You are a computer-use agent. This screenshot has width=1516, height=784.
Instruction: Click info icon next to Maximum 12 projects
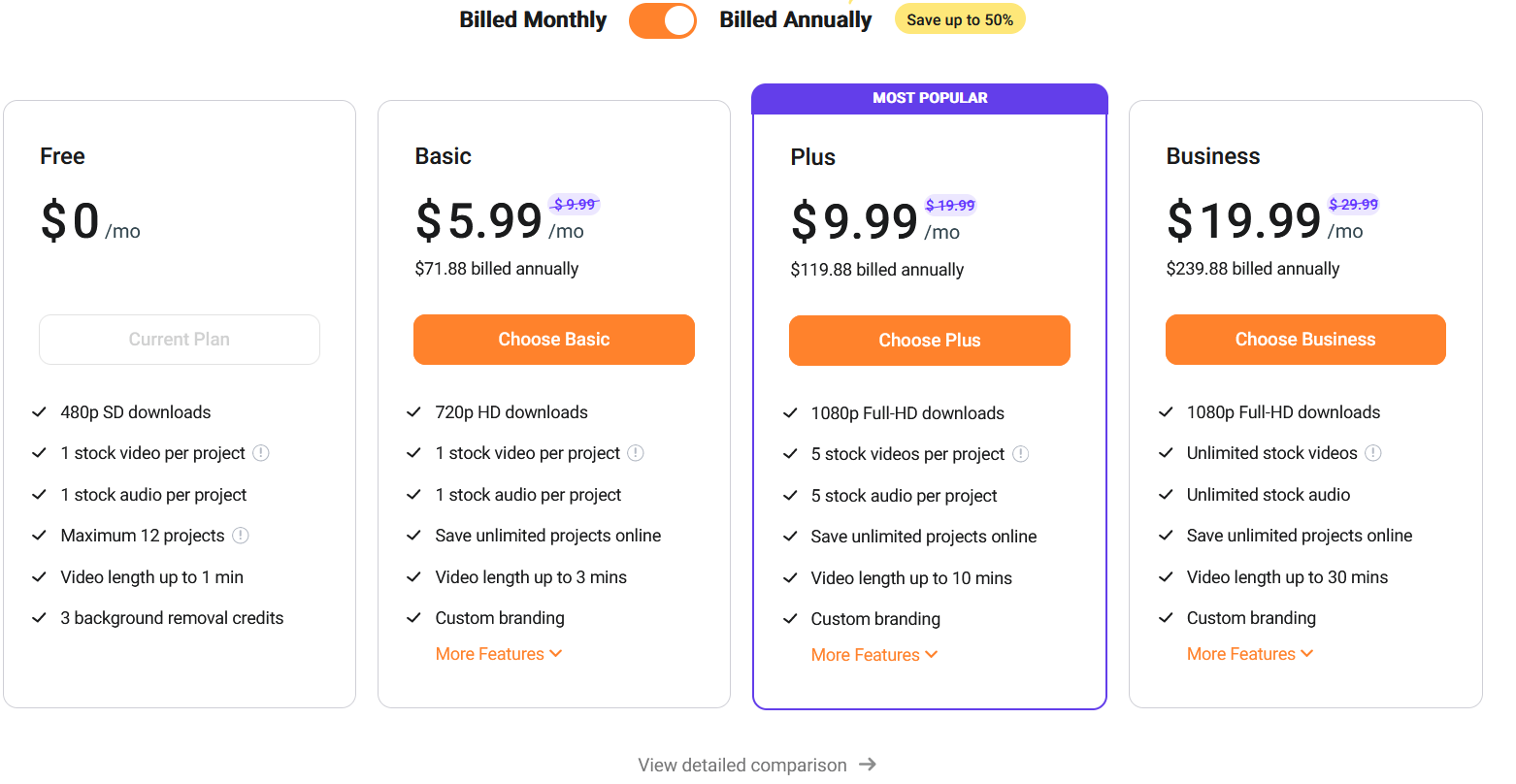[x=241, y=536]
